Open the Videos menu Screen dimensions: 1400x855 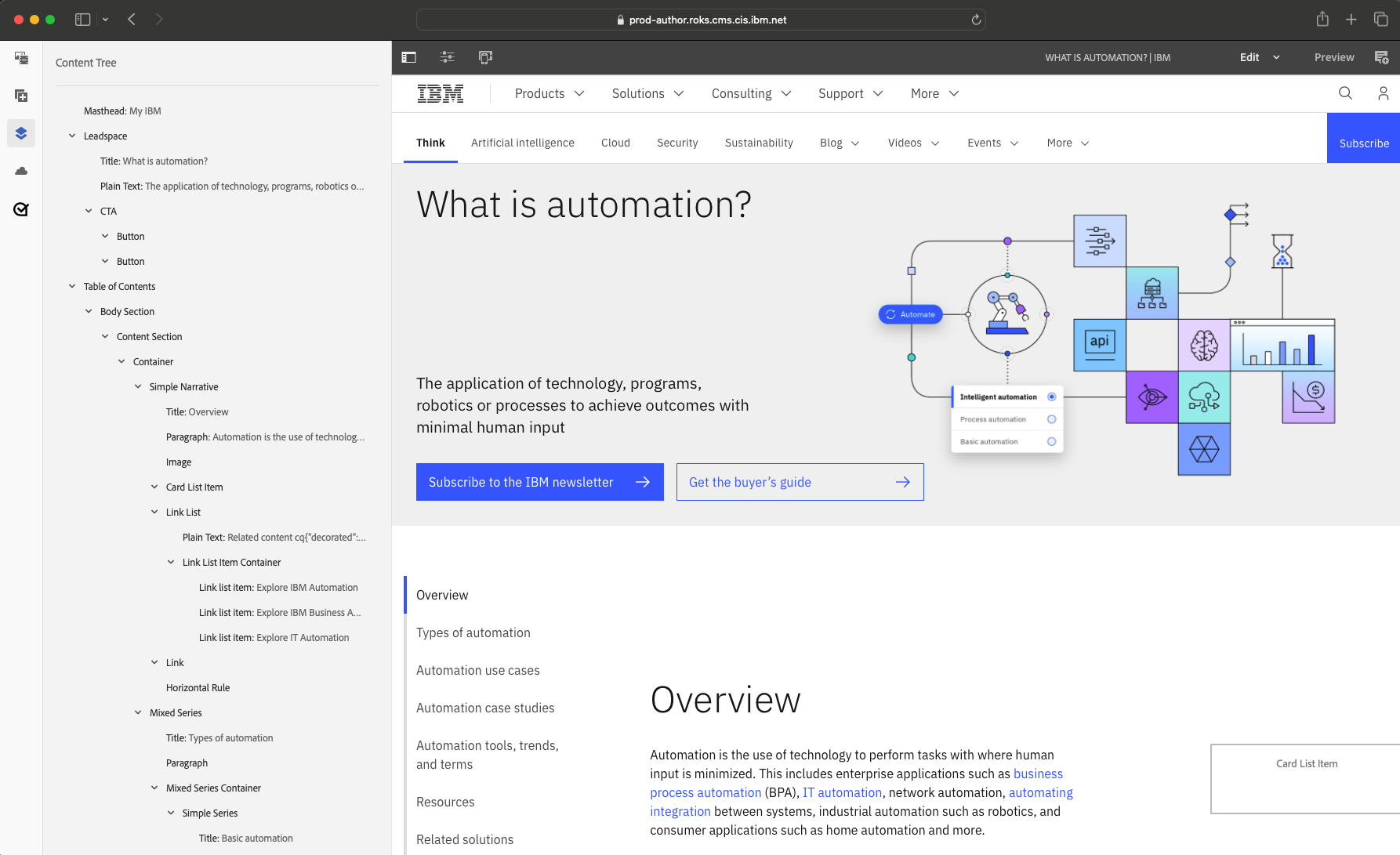pyautogui.click(x=913, y=143)
